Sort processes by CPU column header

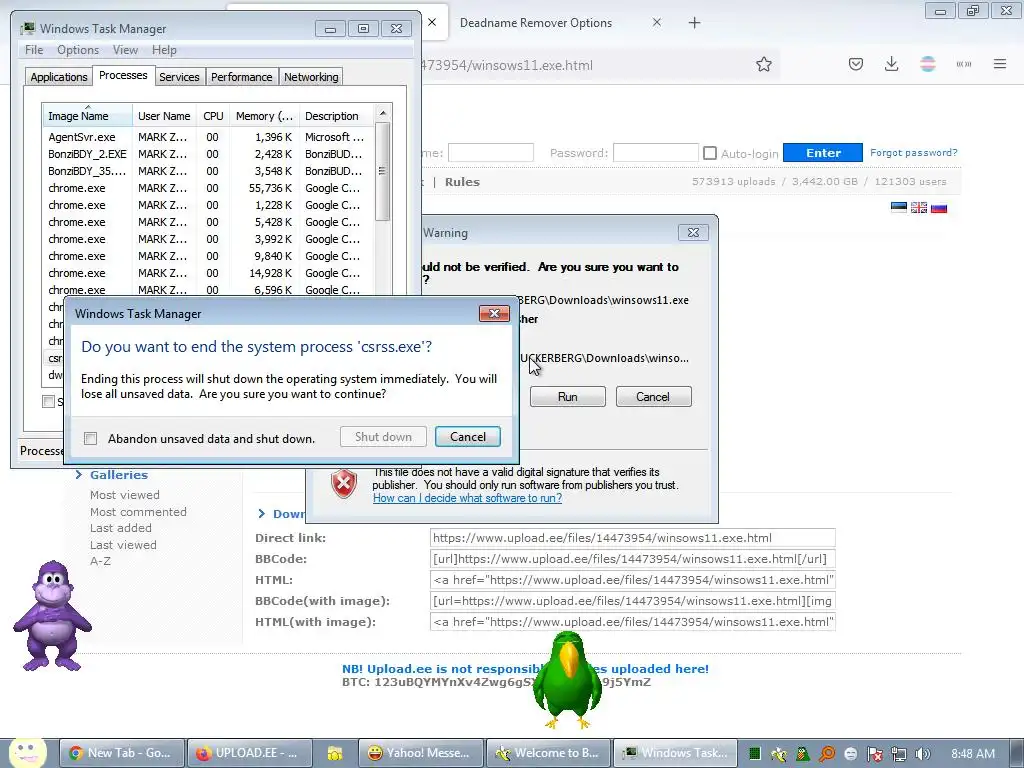click(213, 116)
